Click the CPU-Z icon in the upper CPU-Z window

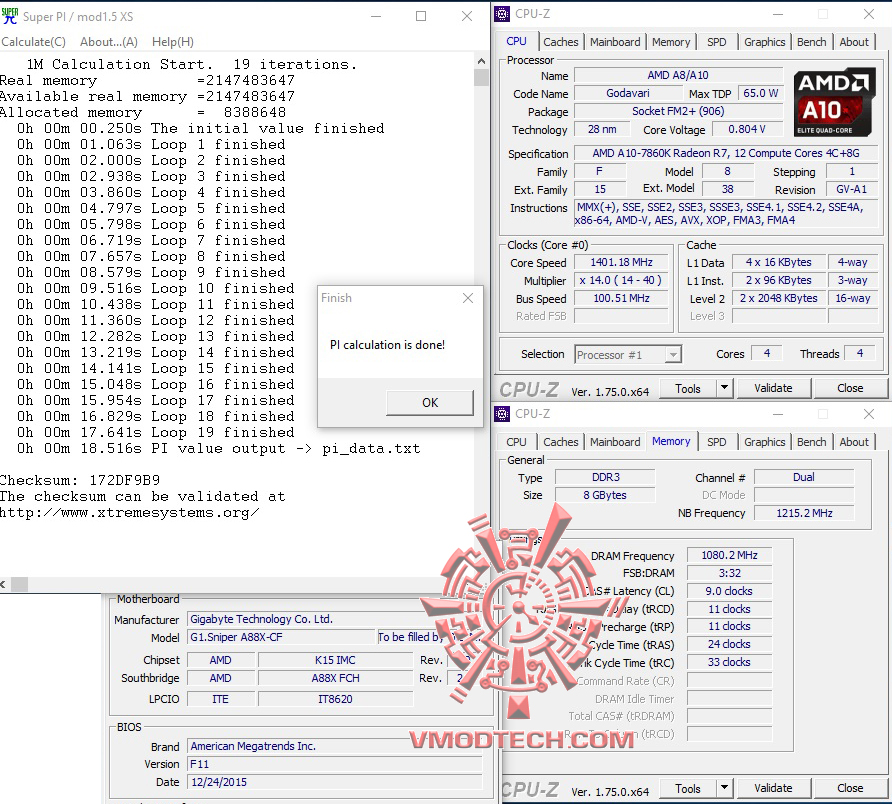[x=502, y=14]
